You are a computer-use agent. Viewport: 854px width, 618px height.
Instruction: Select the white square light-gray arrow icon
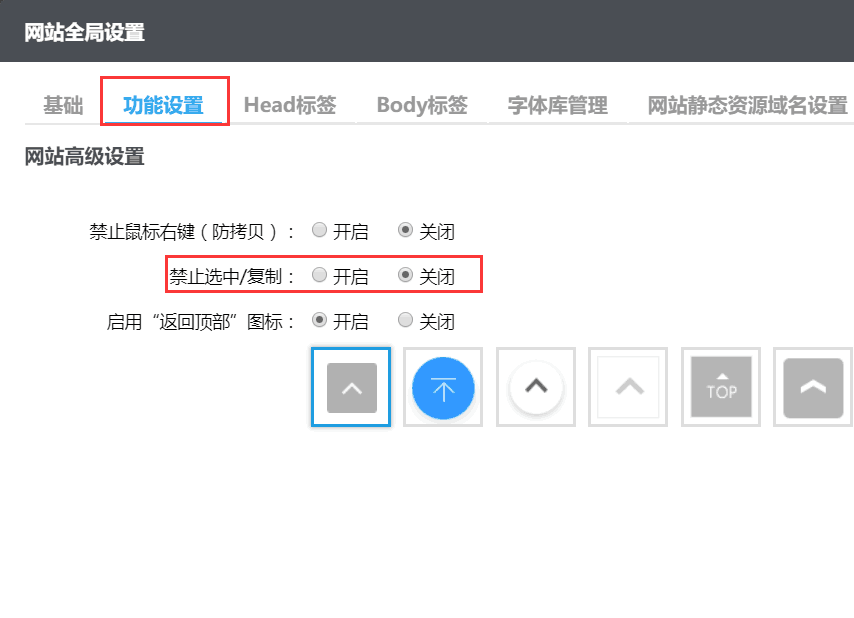(x=628, y=387)
